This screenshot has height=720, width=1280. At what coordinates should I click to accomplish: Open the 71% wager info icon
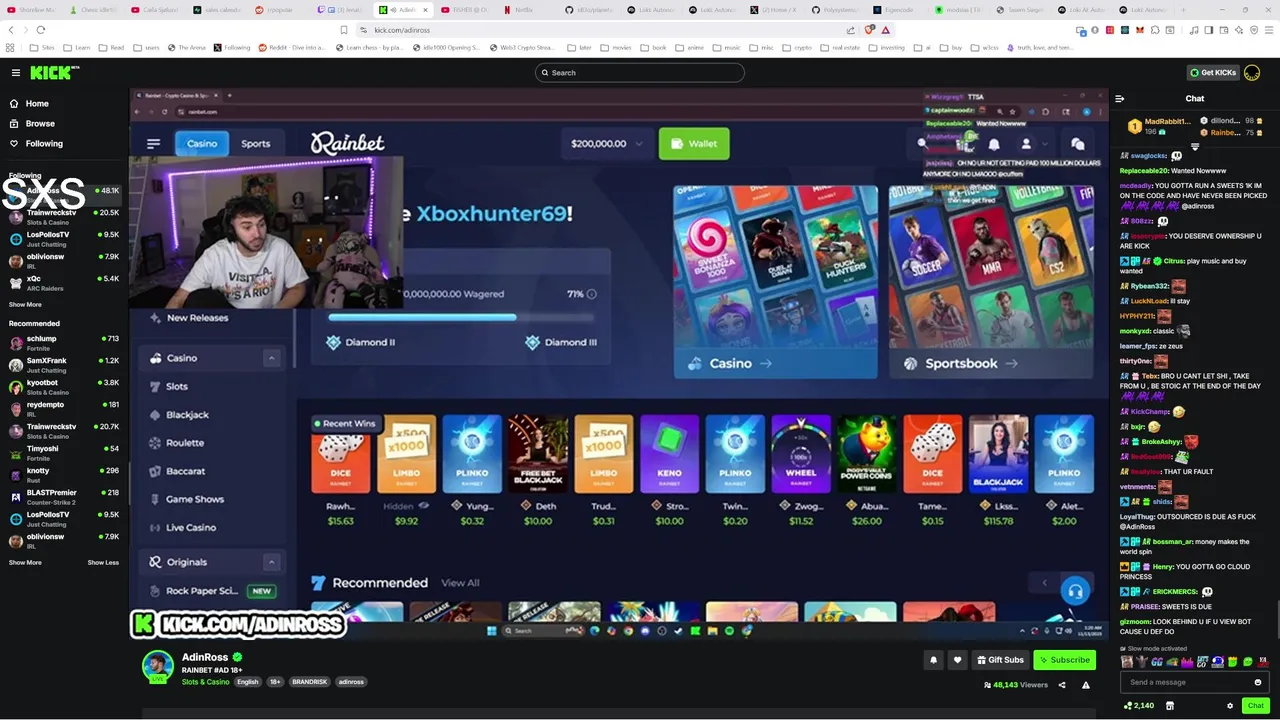591,294
